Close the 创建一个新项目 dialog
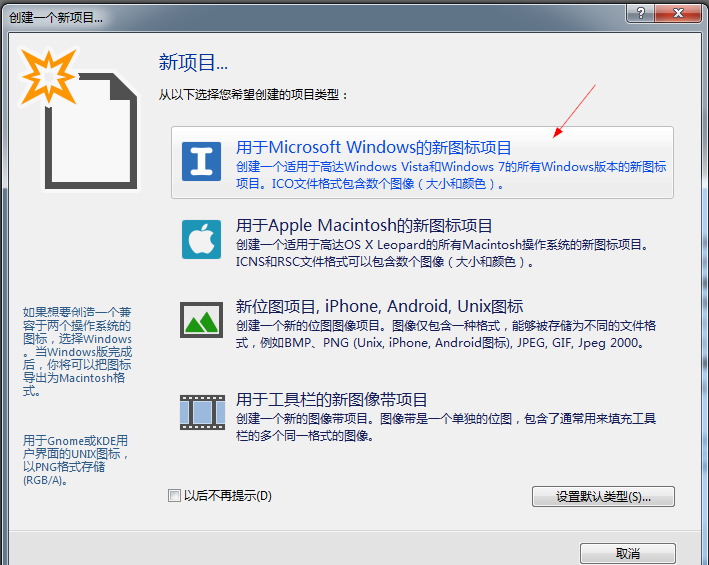This screenshot has height=565, width=709. coord(678,13)
